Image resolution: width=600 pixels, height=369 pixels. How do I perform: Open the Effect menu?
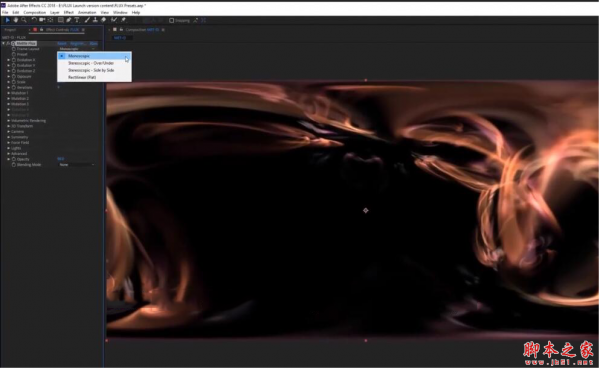68,13
